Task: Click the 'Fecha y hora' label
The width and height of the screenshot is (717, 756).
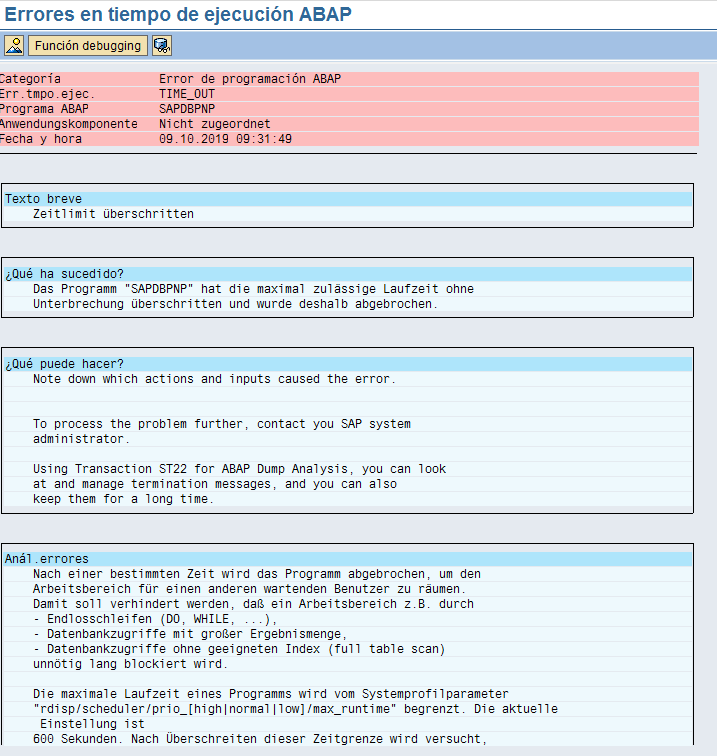Action: [x=41, y=139]
